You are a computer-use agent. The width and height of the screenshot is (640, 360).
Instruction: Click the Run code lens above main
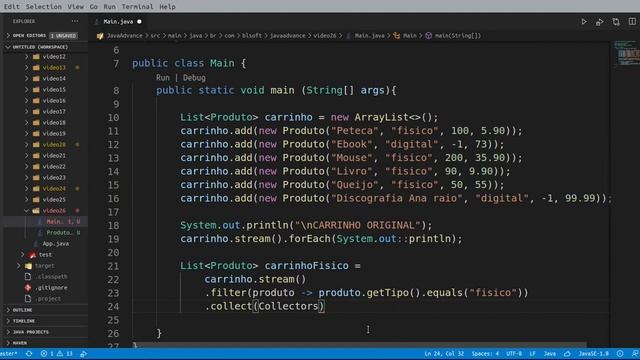(x=162, y=78)
